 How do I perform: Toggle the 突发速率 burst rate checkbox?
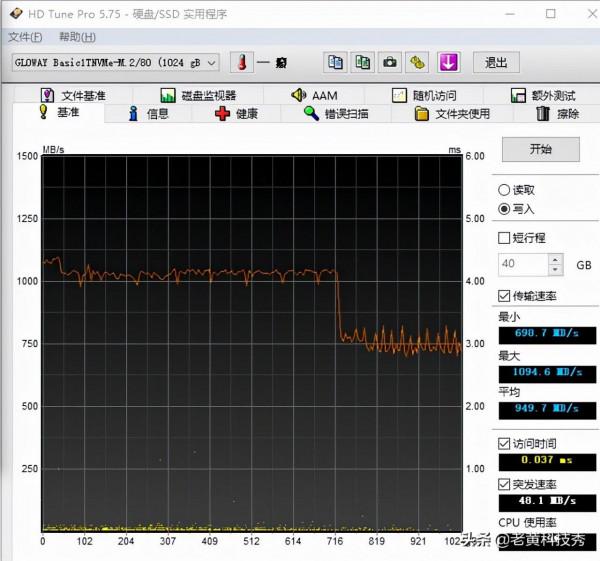pos(504,484)
